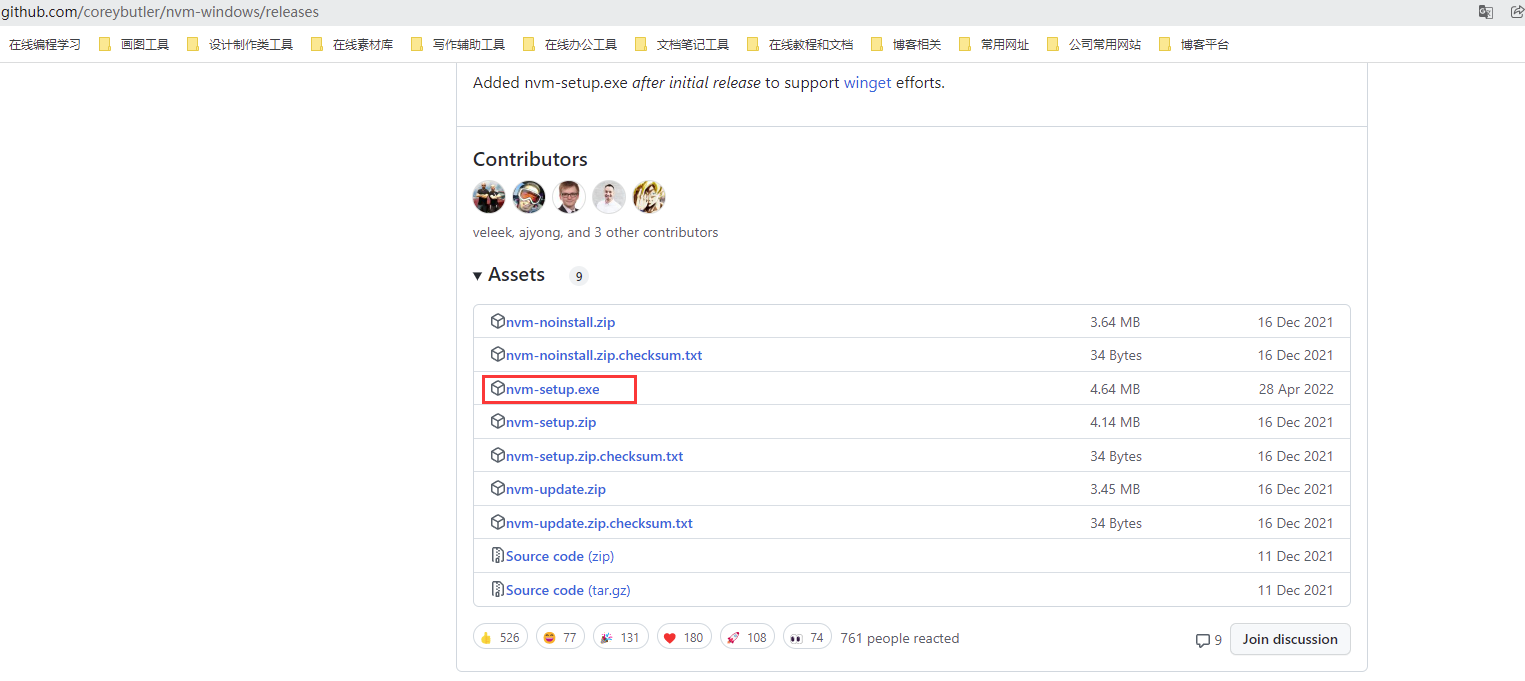The width and height of the screenshot is (1525, 681).
Task: Toggle the heart reaction (180)
Action: tap(685, 637)
